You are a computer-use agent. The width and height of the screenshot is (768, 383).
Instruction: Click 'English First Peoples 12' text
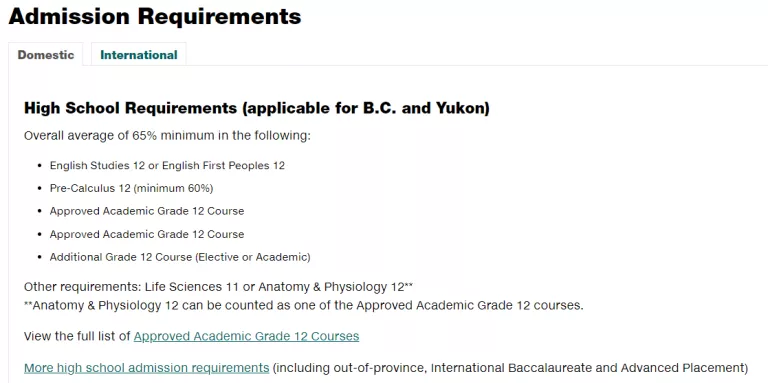tap(223, 166)
